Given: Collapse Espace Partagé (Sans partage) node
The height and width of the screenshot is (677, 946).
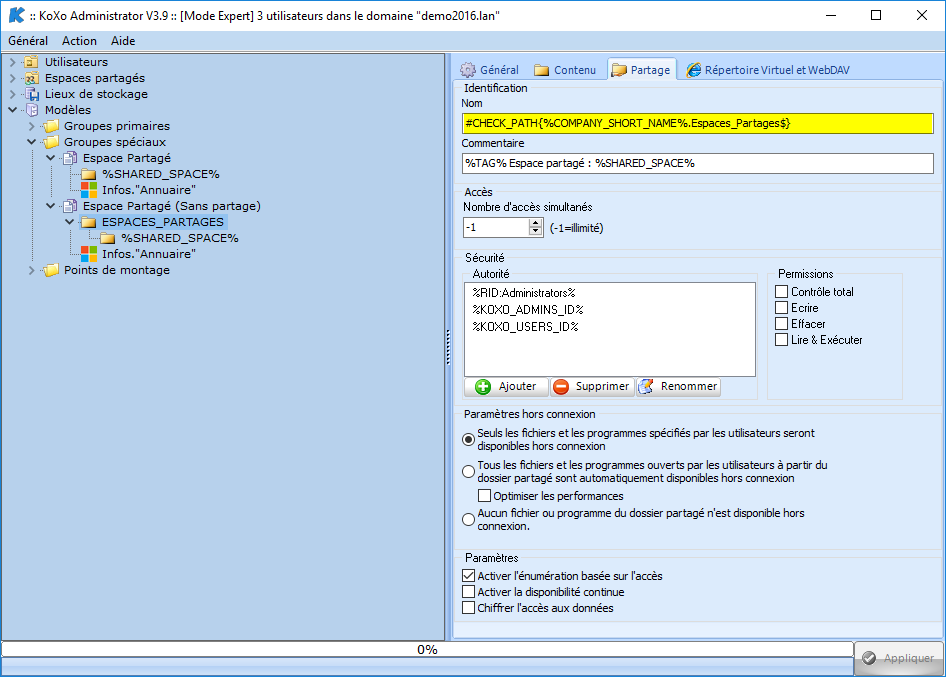Looking at the screenshot, I should [x=51, y=206].
